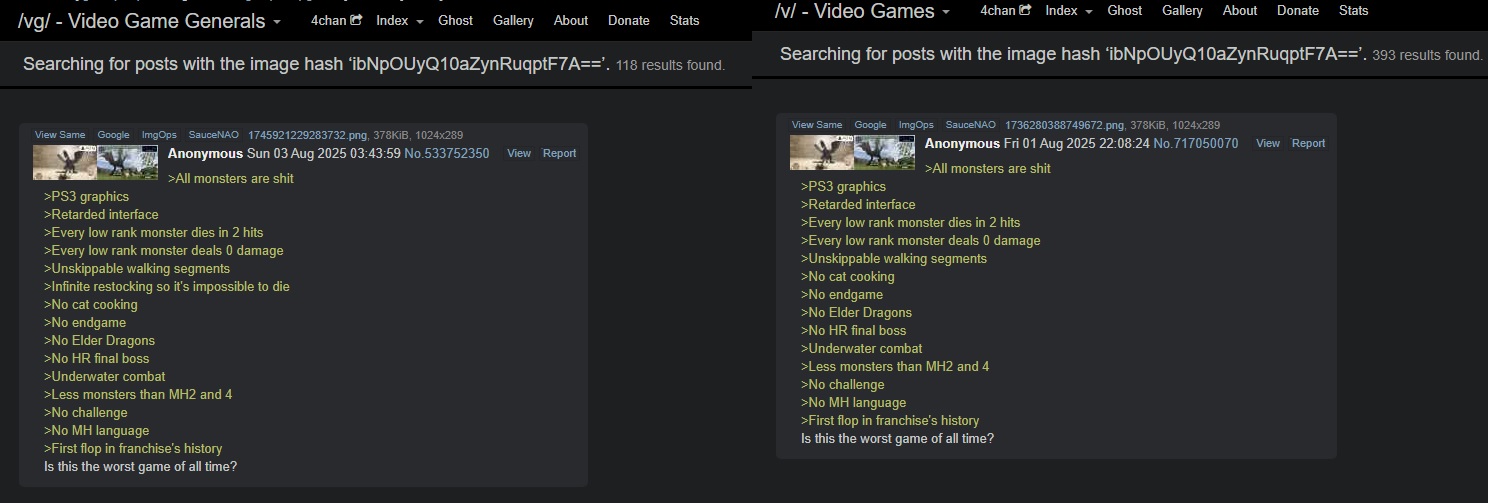Screen dimensions: 1488x503
Task: Click post number No.533752350
Action: tap(447, 153)
